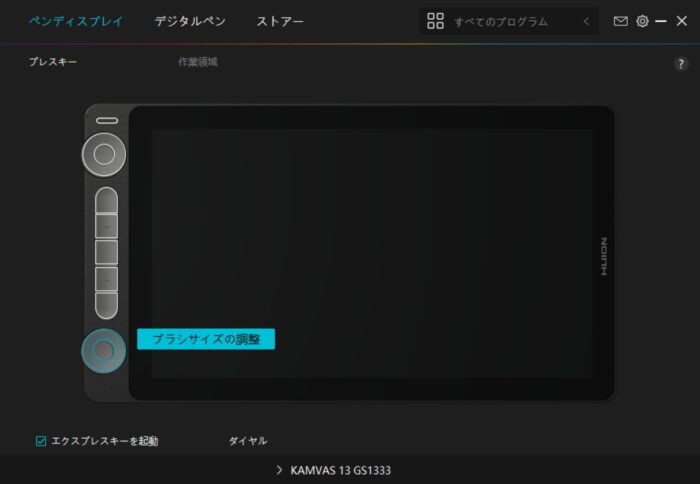Click the first (top) express key
This screenshot has height=484, width=700.
pyautogui.click(x=106, y=200)
